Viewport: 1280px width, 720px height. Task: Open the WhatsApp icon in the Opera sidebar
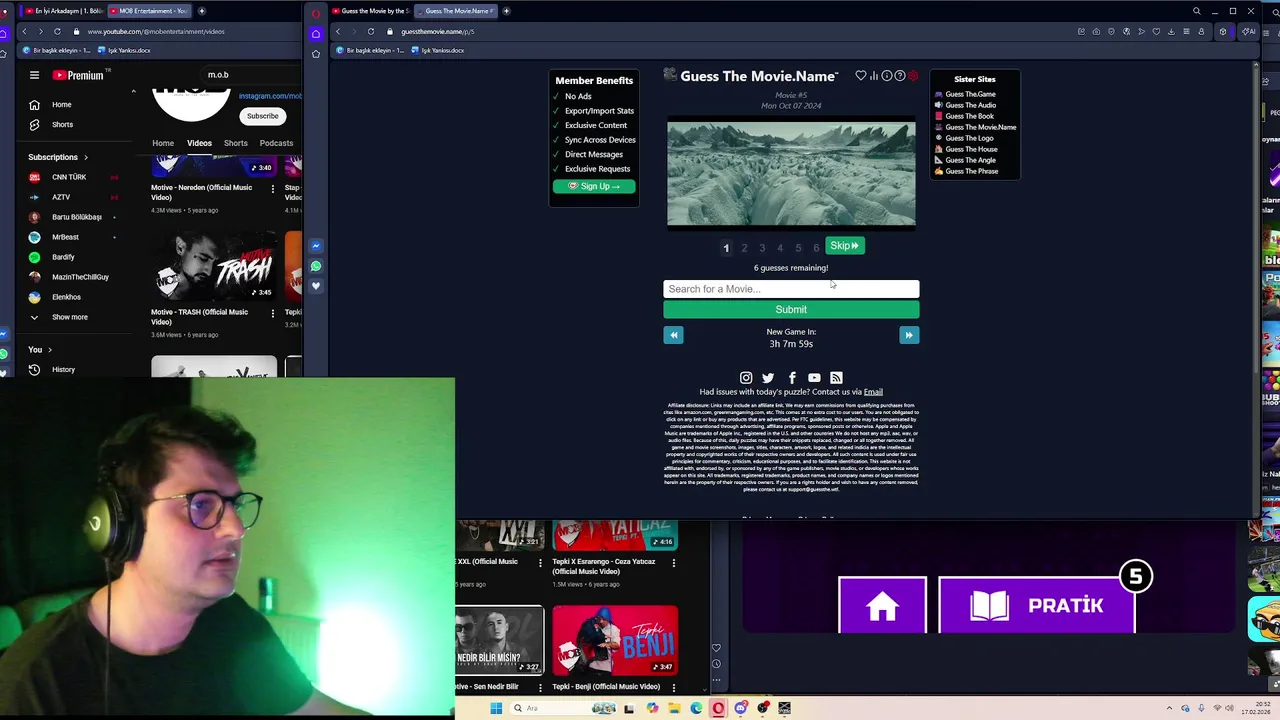[316, 266]
